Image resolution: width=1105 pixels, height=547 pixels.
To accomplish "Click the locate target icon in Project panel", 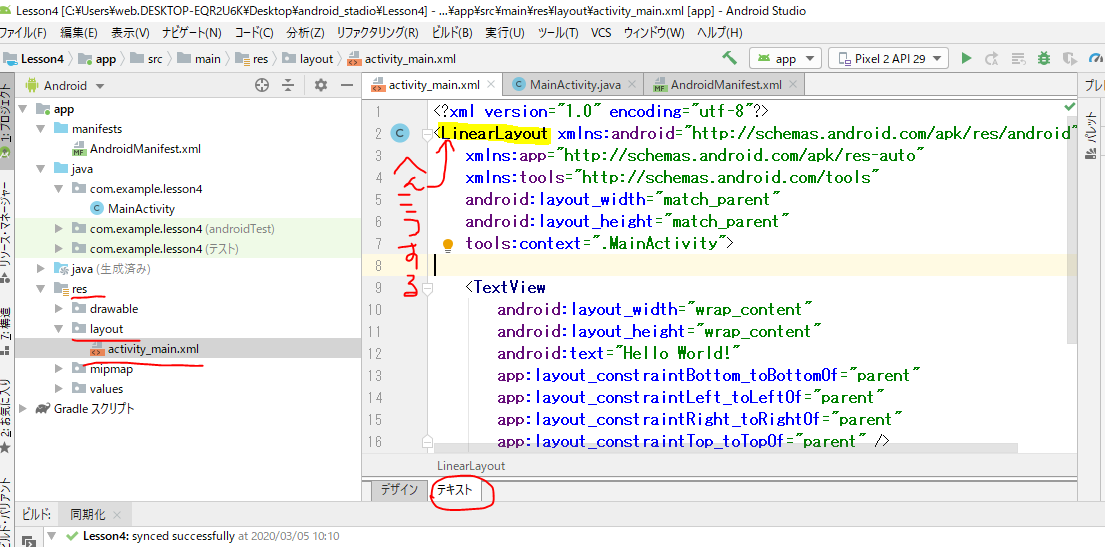I will coord(262,85).
